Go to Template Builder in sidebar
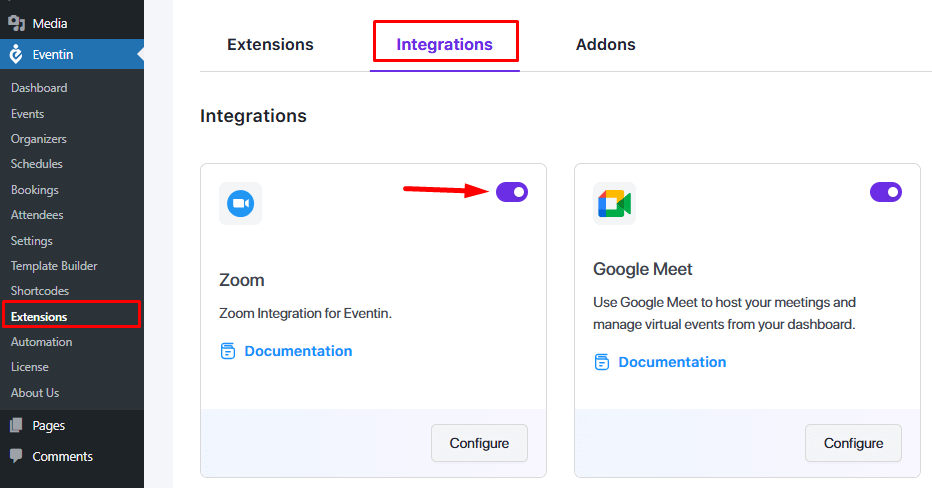This screenshot has width=932, height=488. [54, 266]
